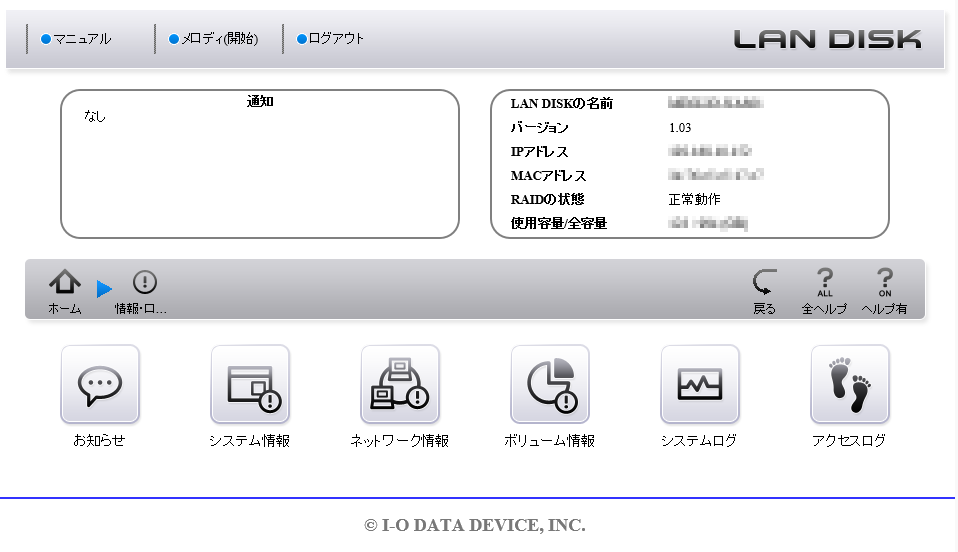This screenshot has width=958, height=552.
Task: Toggle the ヘルプ有 help icon
Action: click(x=885, y=282)
